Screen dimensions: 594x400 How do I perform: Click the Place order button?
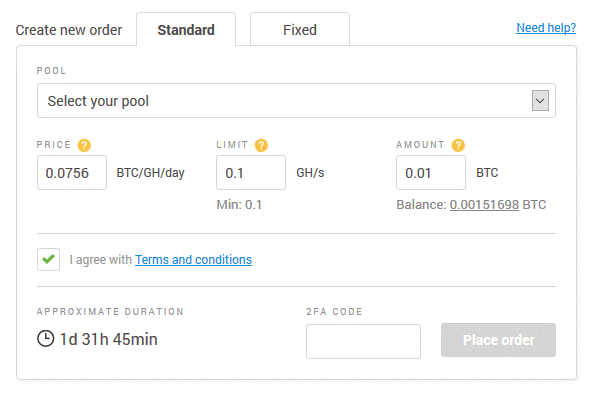[x=498, y=340]
